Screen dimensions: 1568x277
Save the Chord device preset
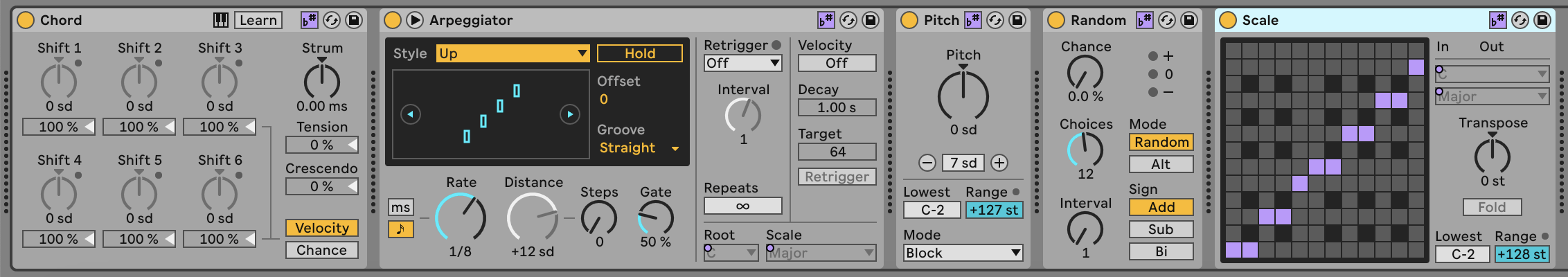click(x=354, y=20)
